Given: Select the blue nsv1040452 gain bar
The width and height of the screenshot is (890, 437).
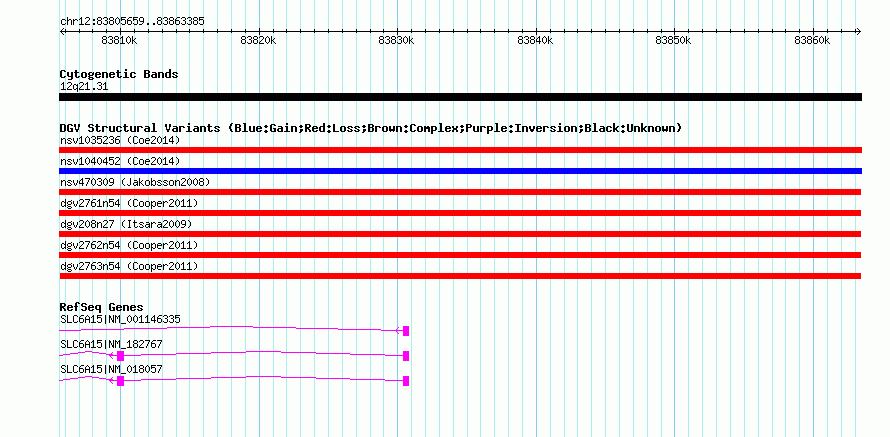Looking at the screenshot, I should pos(460,171).
